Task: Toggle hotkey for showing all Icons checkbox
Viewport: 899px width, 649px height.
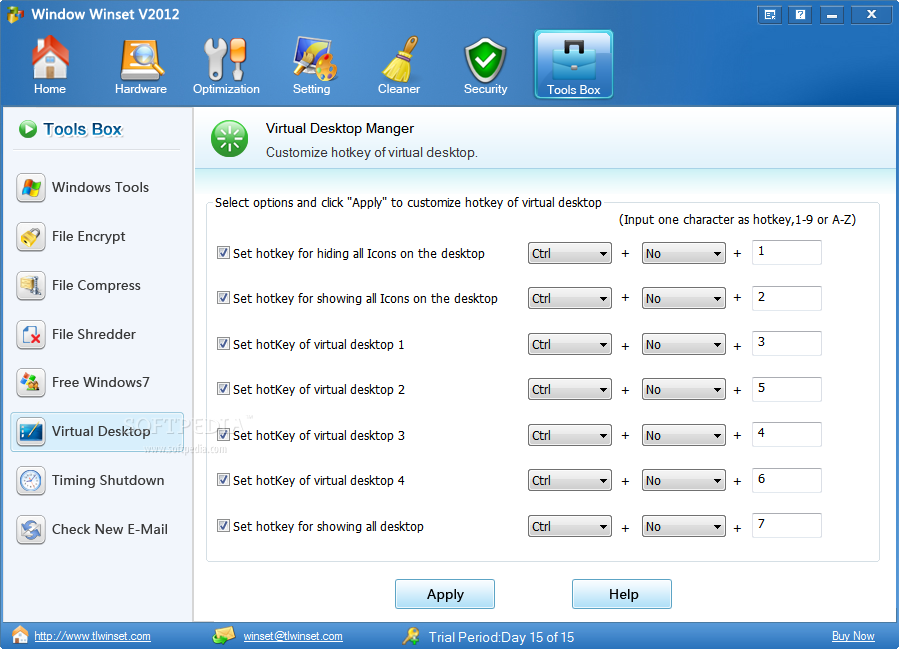Action: click(x=223, y=298)
